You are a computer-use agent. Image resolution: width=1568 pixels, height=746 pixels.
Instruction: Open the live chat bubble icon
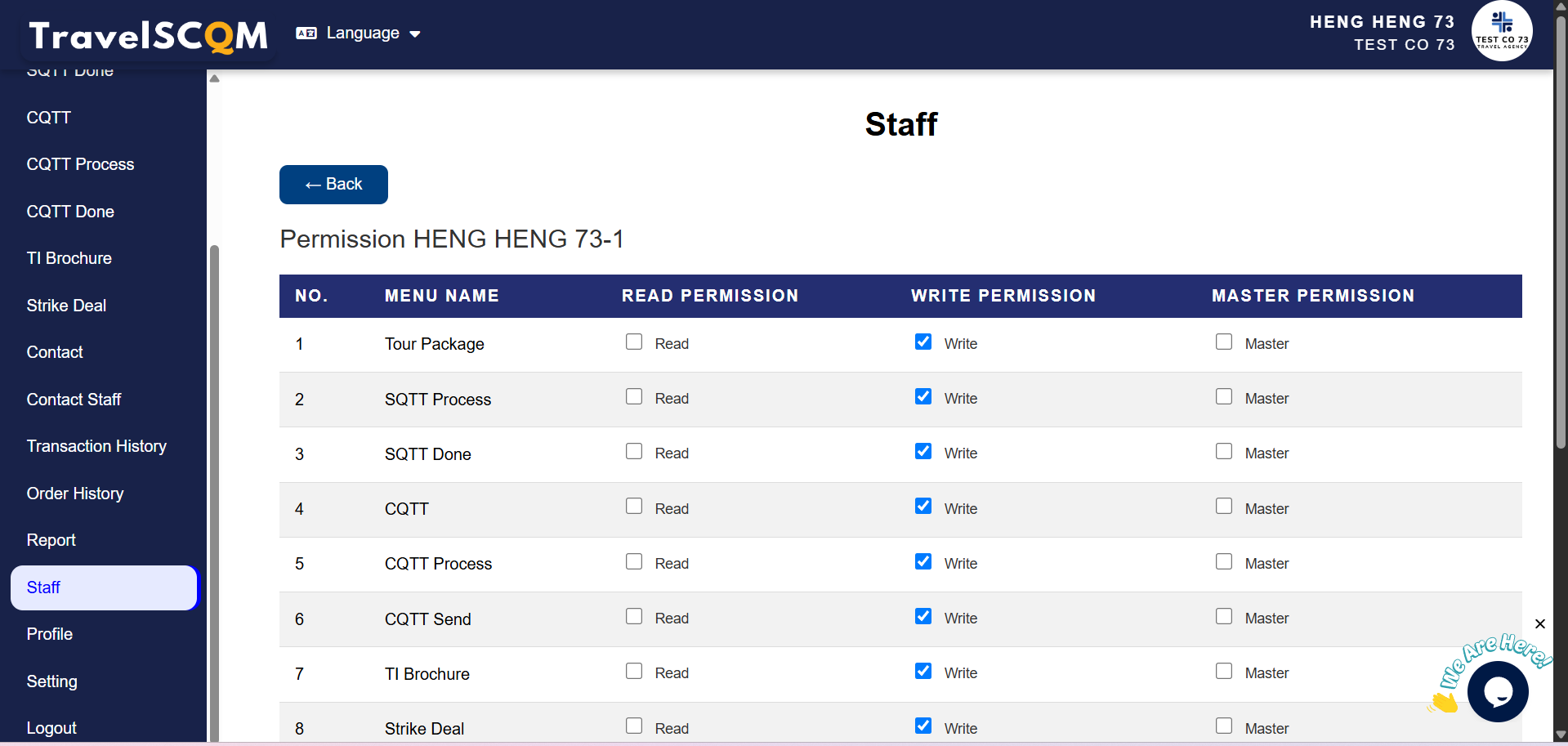pos(1497,691)
